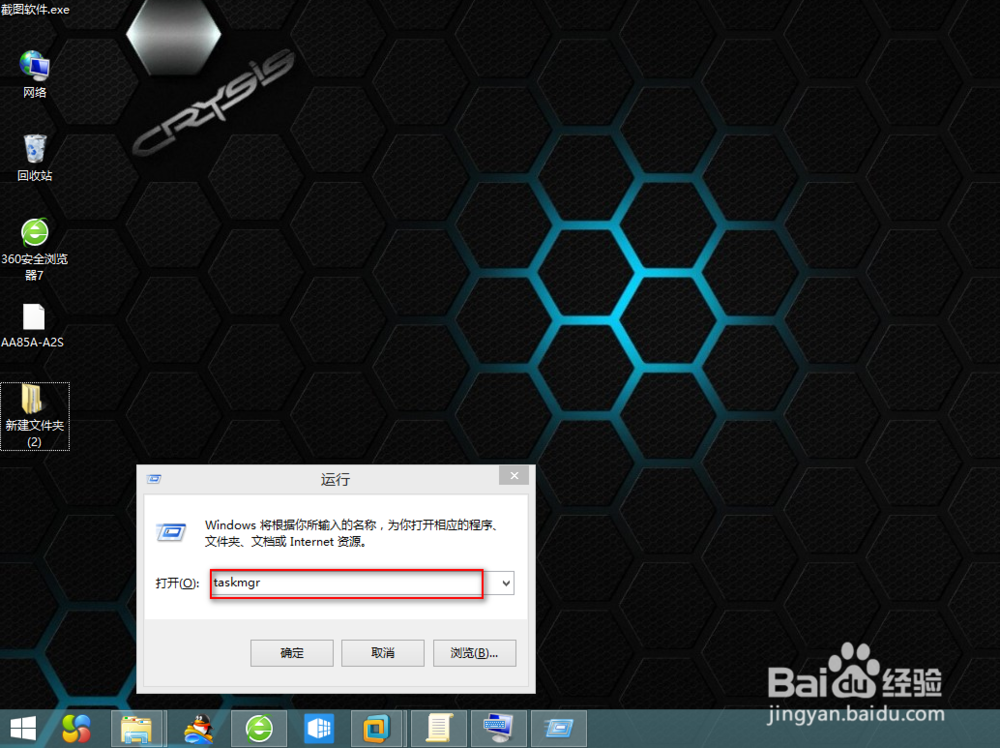Click the 运行 dialog title text
The image size is (1000, 748).
pos(335,480)
